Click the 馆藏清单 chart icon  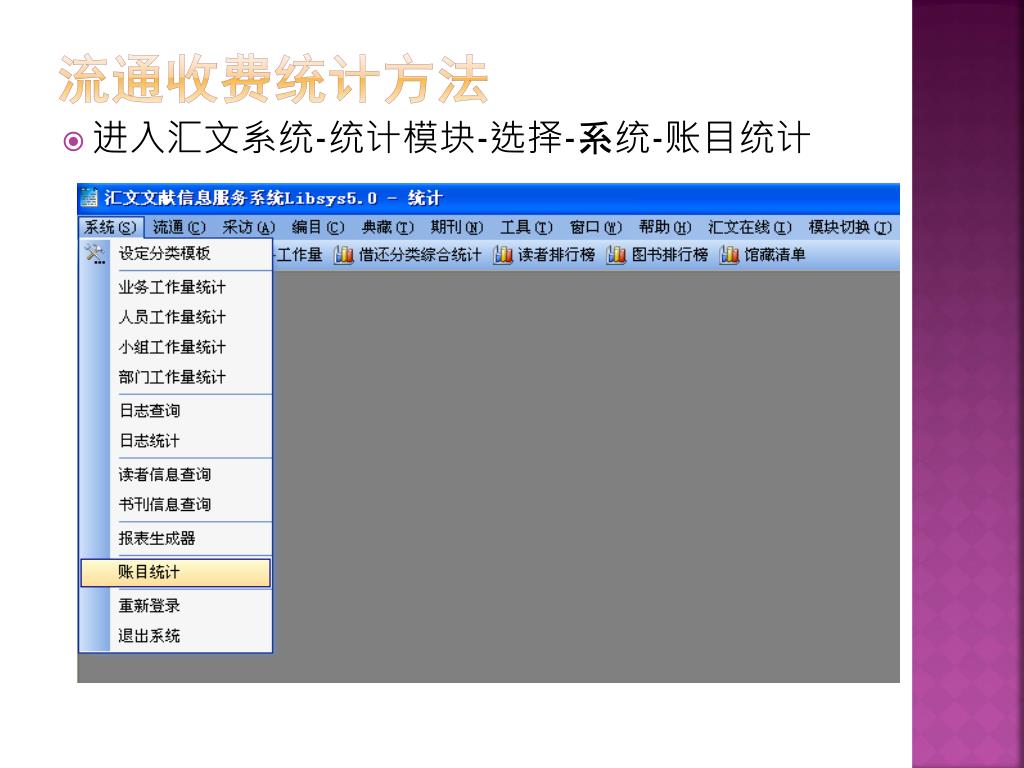click(x=729, y=255)
